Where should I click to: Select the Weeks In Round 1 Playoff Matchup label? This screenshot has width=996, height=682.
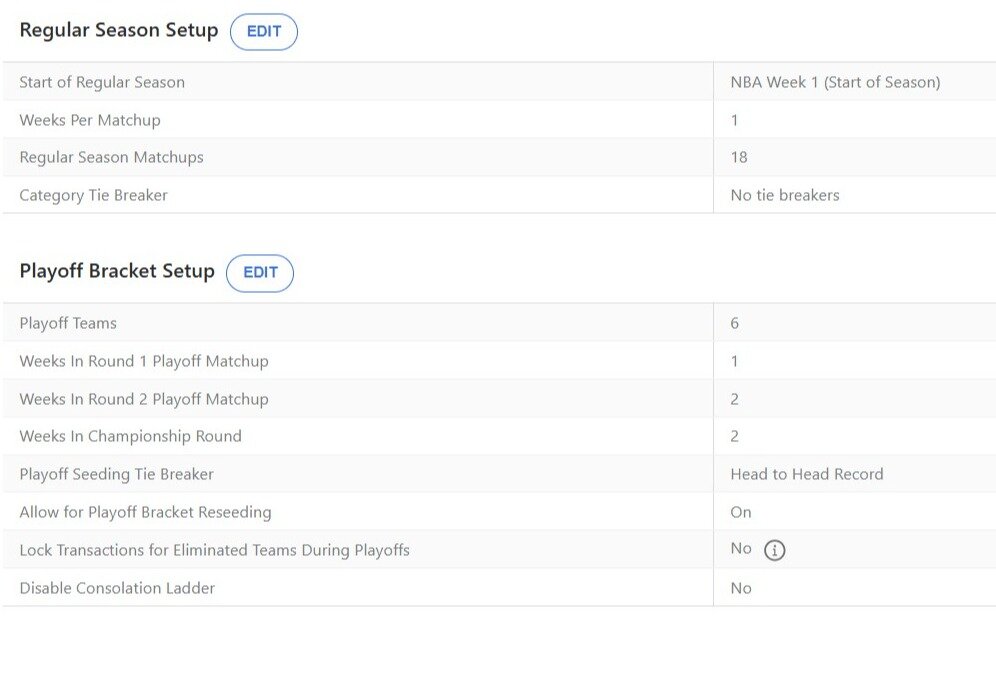(x=144, y=361)
